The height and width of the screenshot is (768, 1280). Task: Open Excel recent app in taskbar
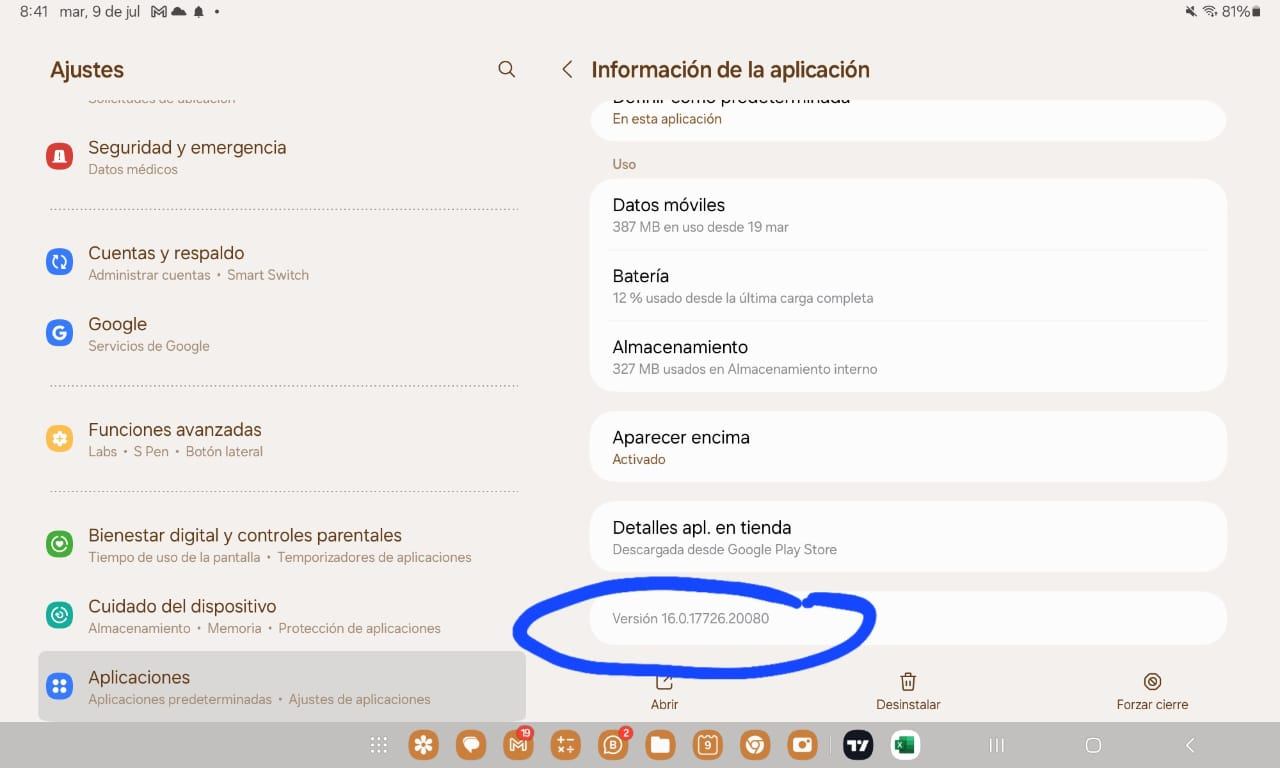click(x=905, y=745)
